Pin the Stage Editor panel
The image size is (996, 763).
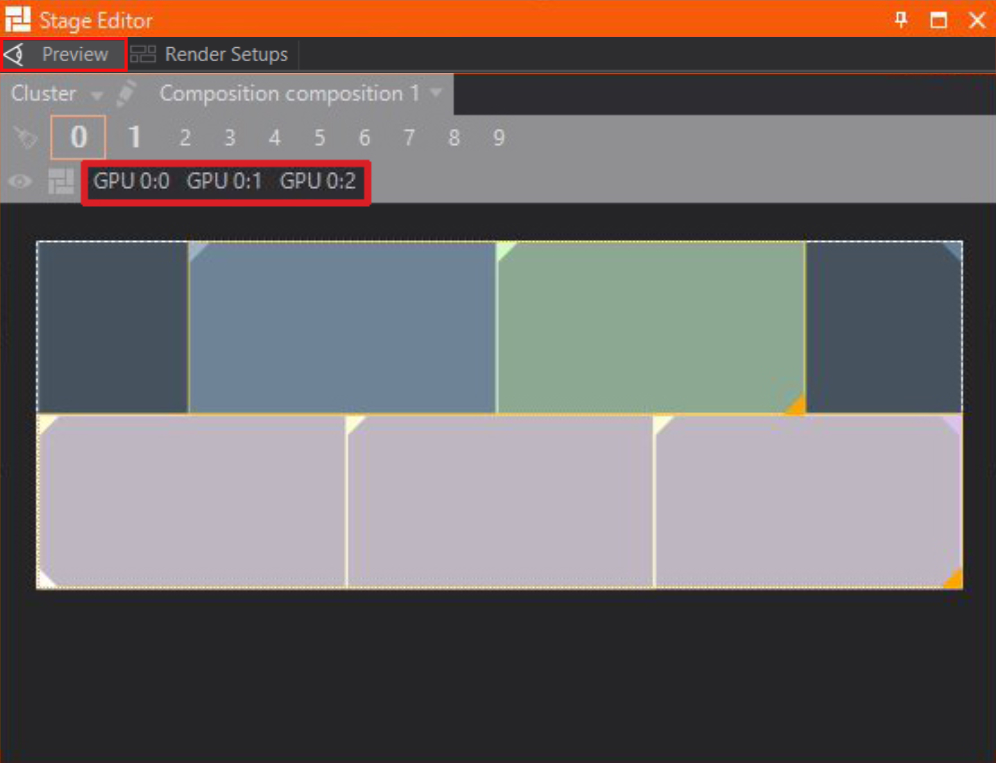click(x=901, y=19)
